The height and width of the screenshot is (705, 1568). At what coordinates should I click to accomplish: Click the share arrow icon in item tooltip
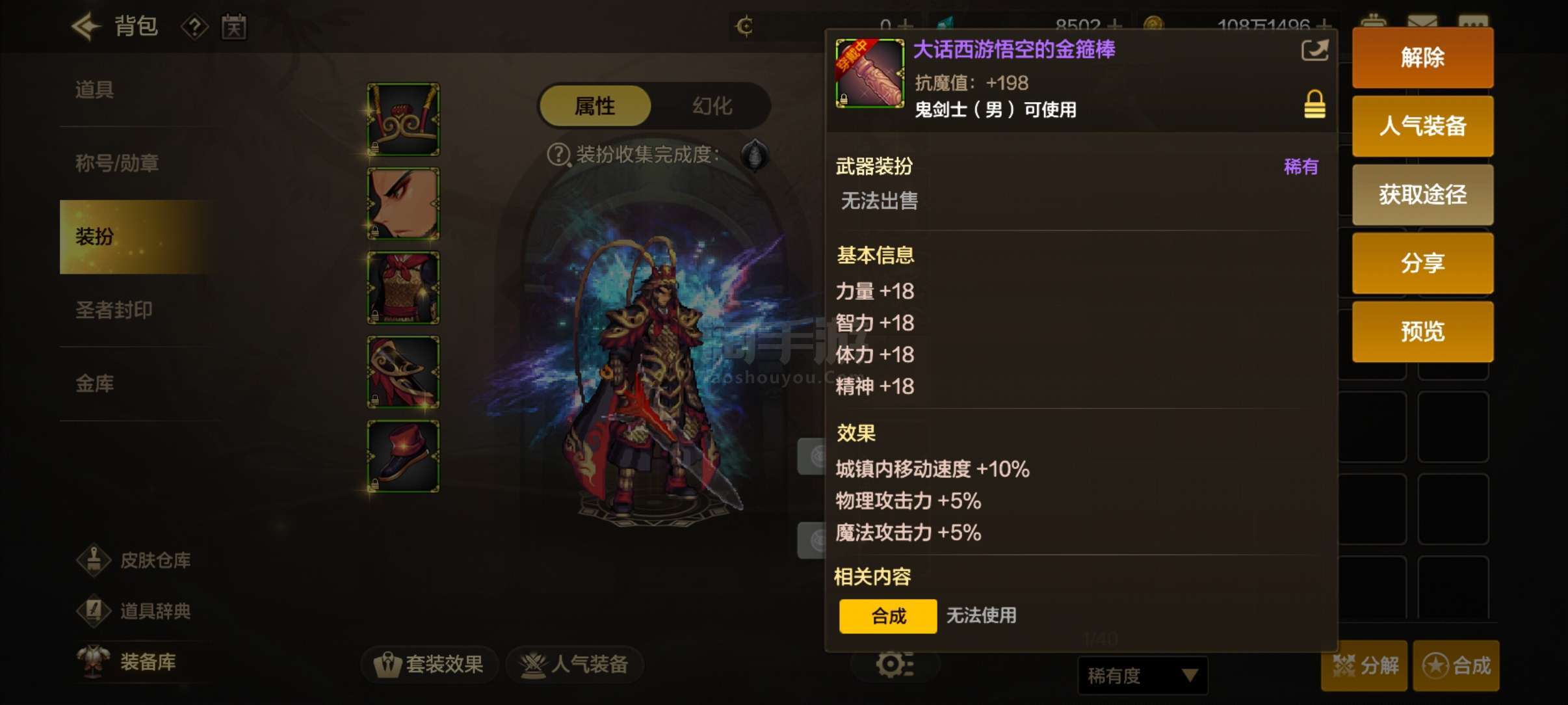click(x=1314, y=50)
